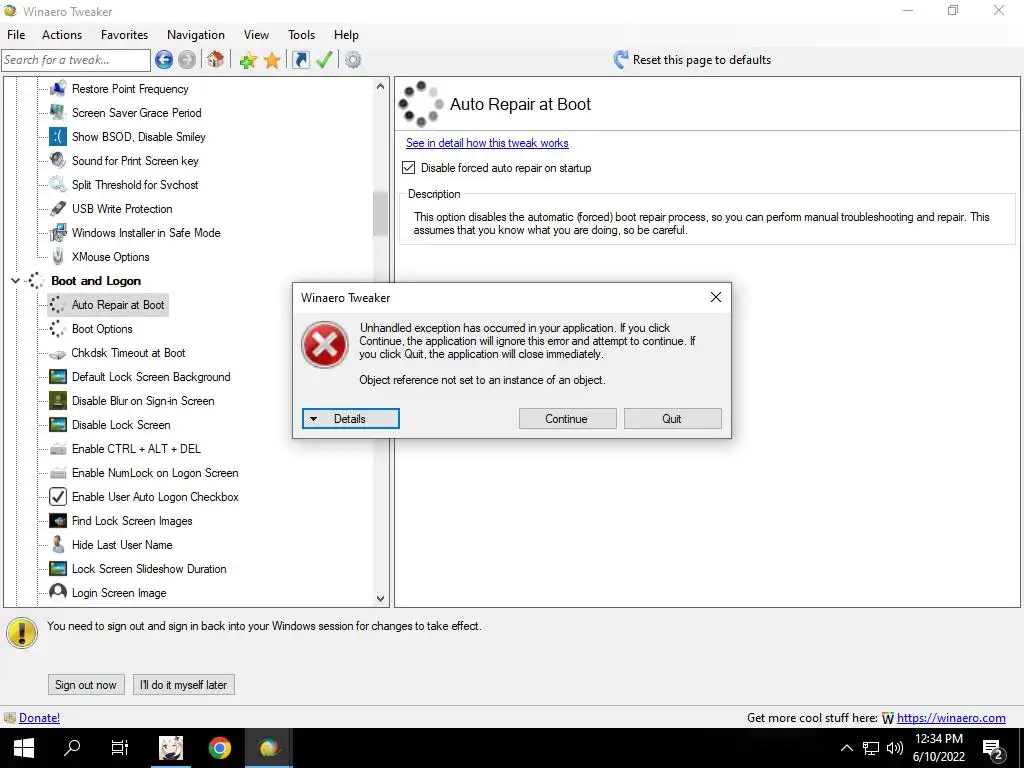Click USB Write Protection drive icon

coord(58,208)
